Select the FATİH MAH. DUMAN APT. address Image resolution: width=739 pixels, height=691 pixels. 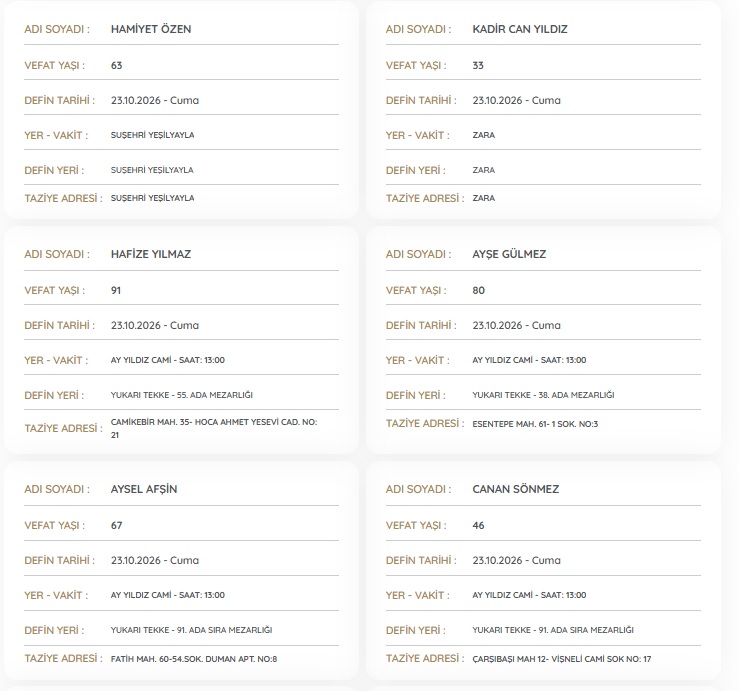[x=194, y=659]
